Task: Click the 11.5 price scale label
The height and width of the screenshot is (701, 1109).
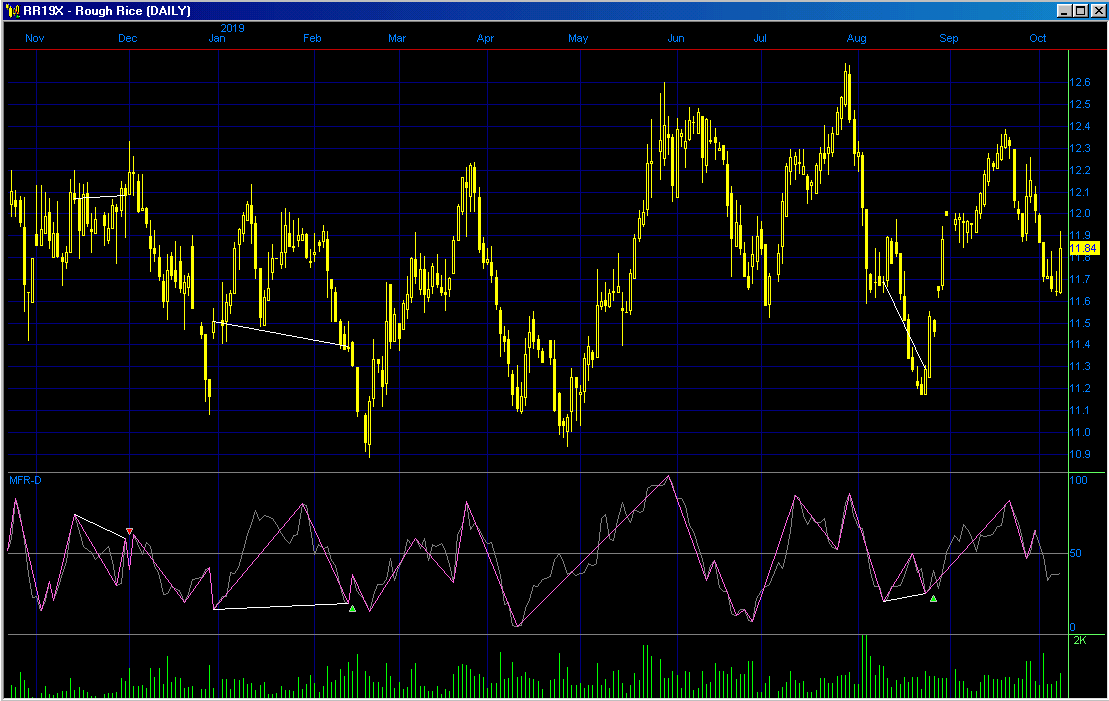Action: pyautogui.click(x=1080, y=323)
